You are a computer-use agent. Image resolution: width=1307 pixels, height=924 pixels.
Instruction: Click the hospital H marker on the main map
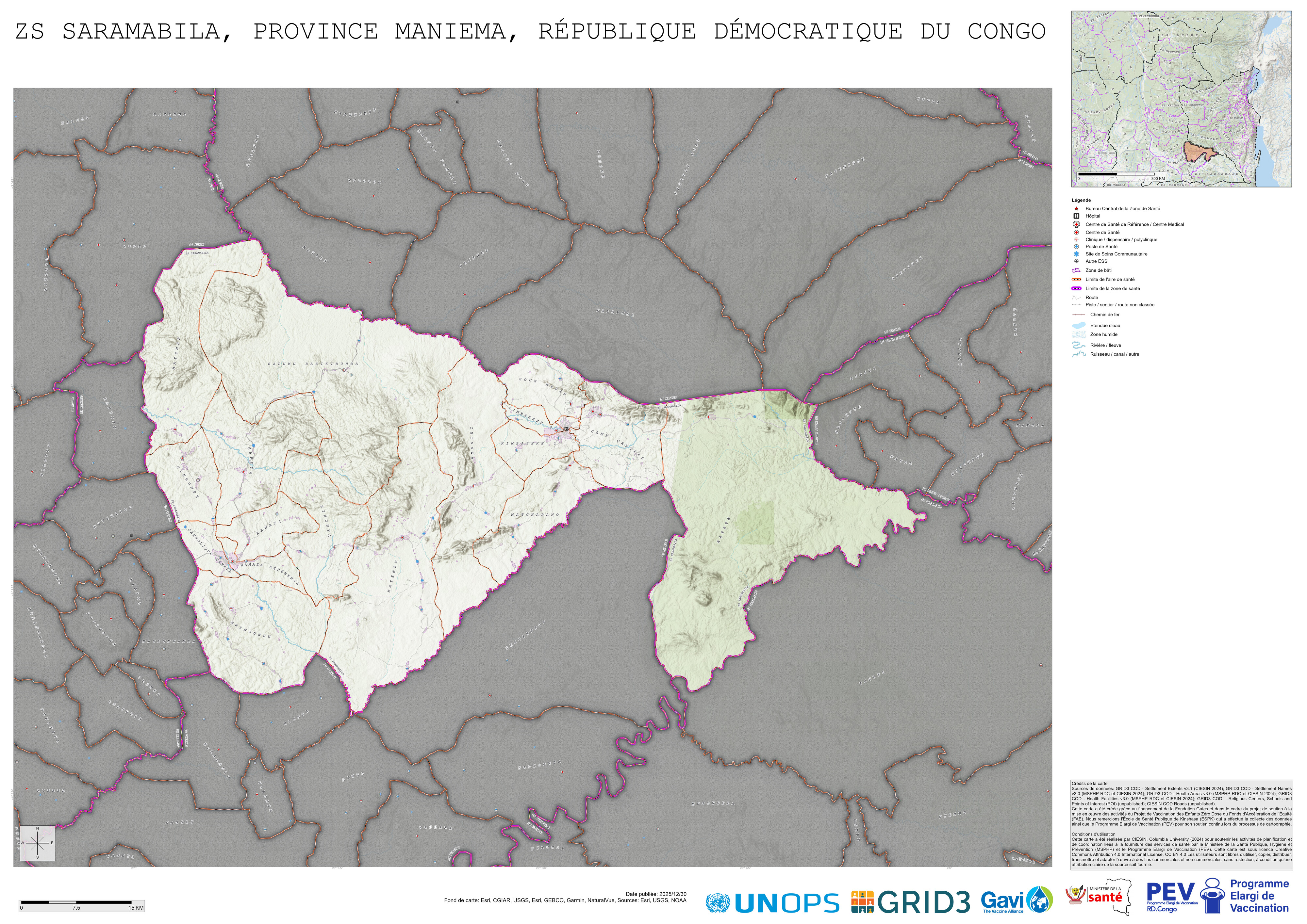[x=566, y=429]
